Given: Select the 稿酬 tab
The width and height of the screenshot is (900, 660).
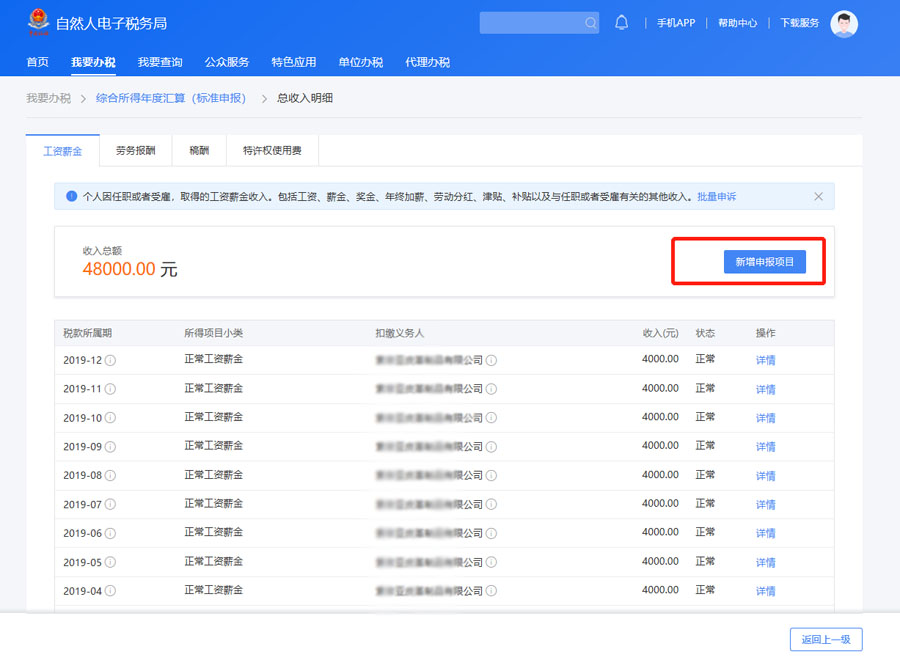Looking at the screenshot, I should (x=199, y=151).
